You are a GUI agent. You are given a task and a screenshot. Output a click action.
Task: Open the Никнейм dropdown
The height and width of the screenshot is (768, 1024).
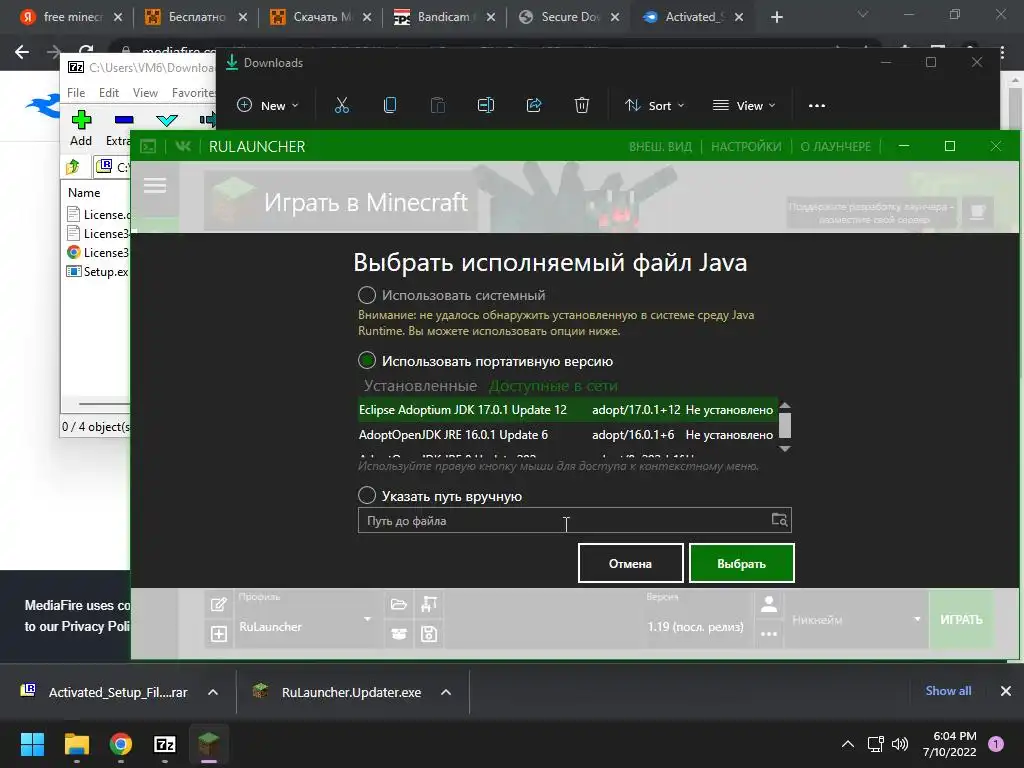(x=856, y=619)
